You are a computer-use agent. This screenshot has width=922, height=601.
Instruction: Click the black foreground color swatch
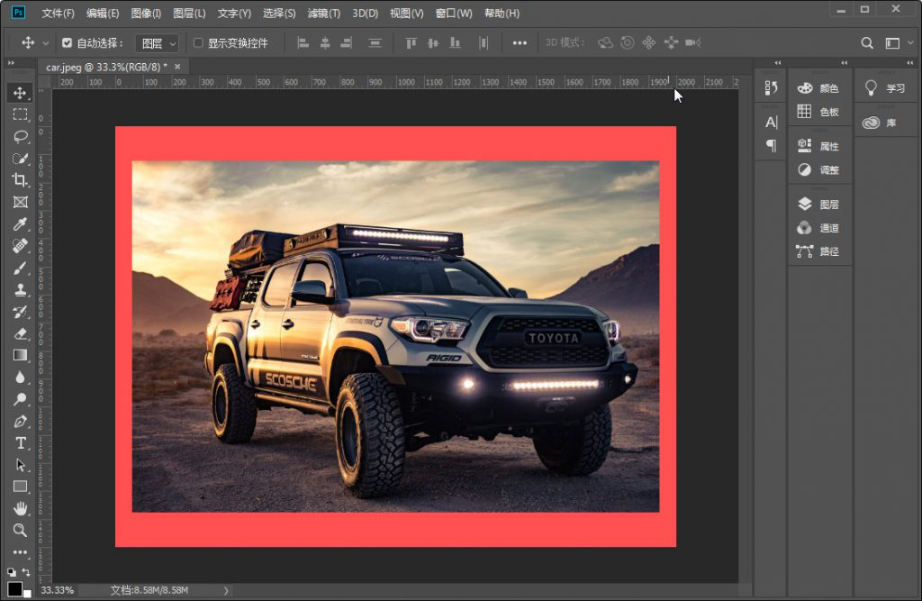pos(15,589)
